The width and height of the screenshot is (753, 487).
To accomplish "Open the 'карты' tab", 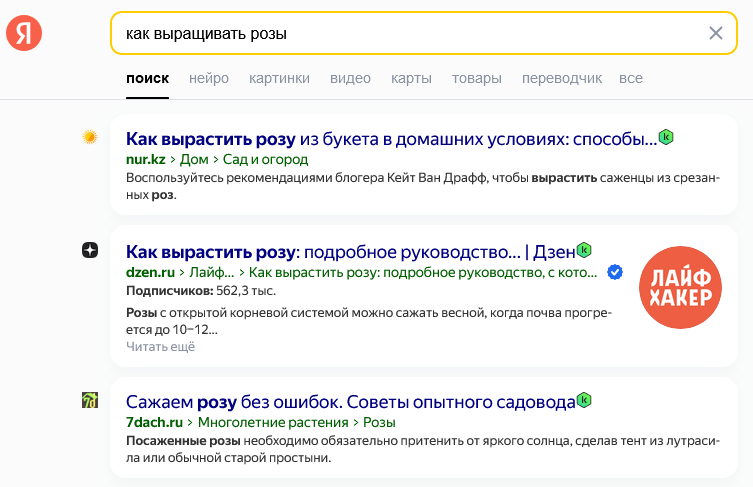I will pyautogui.click(x=411, y=78).
